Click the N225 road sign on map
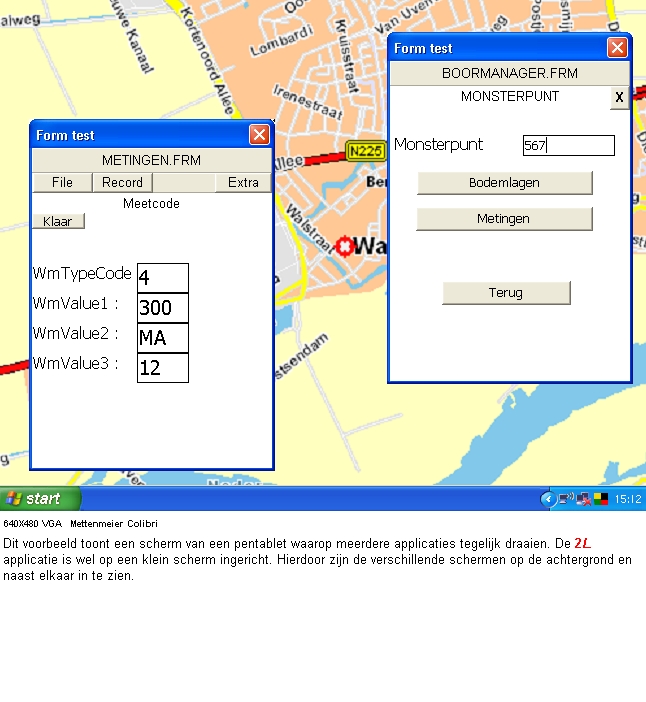 (365, 151)
